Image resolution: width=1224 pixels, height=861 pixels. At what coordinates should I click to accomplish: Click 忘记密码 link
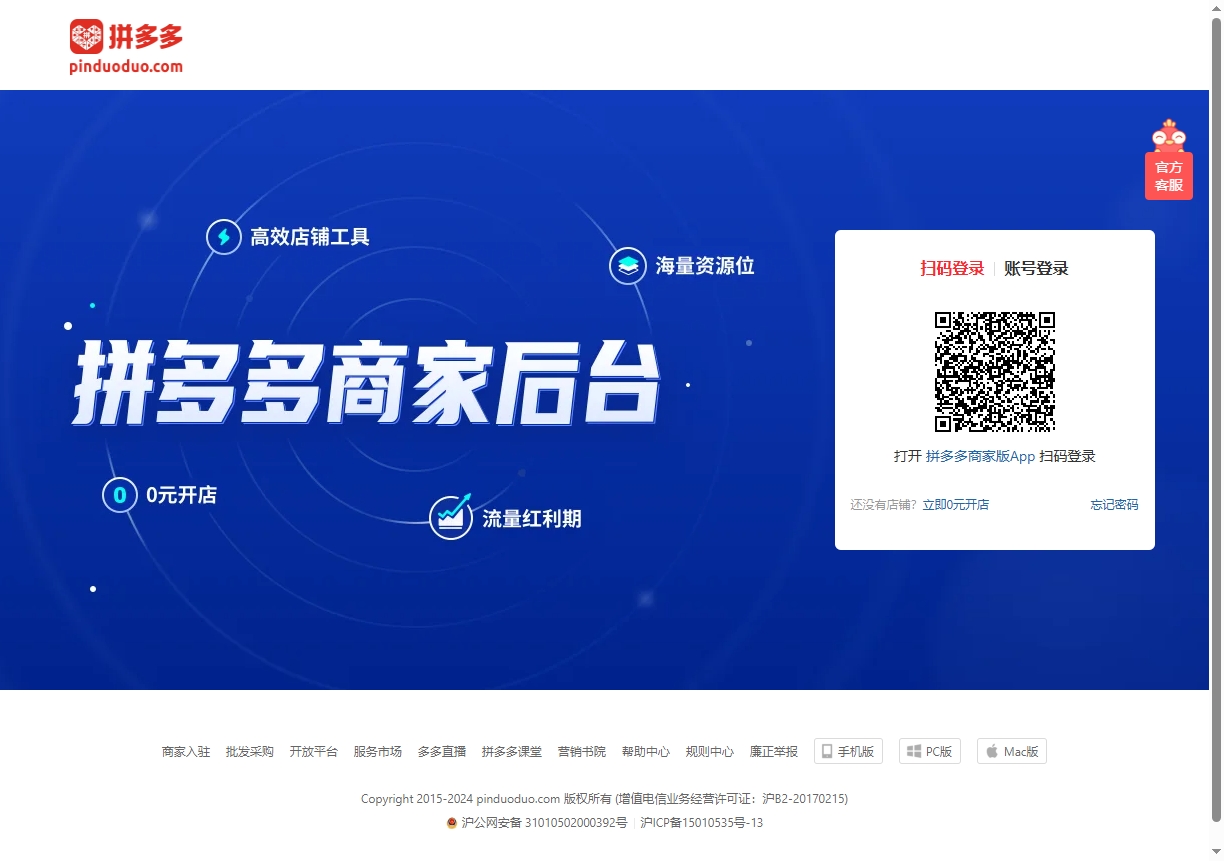pos(1114,505)
